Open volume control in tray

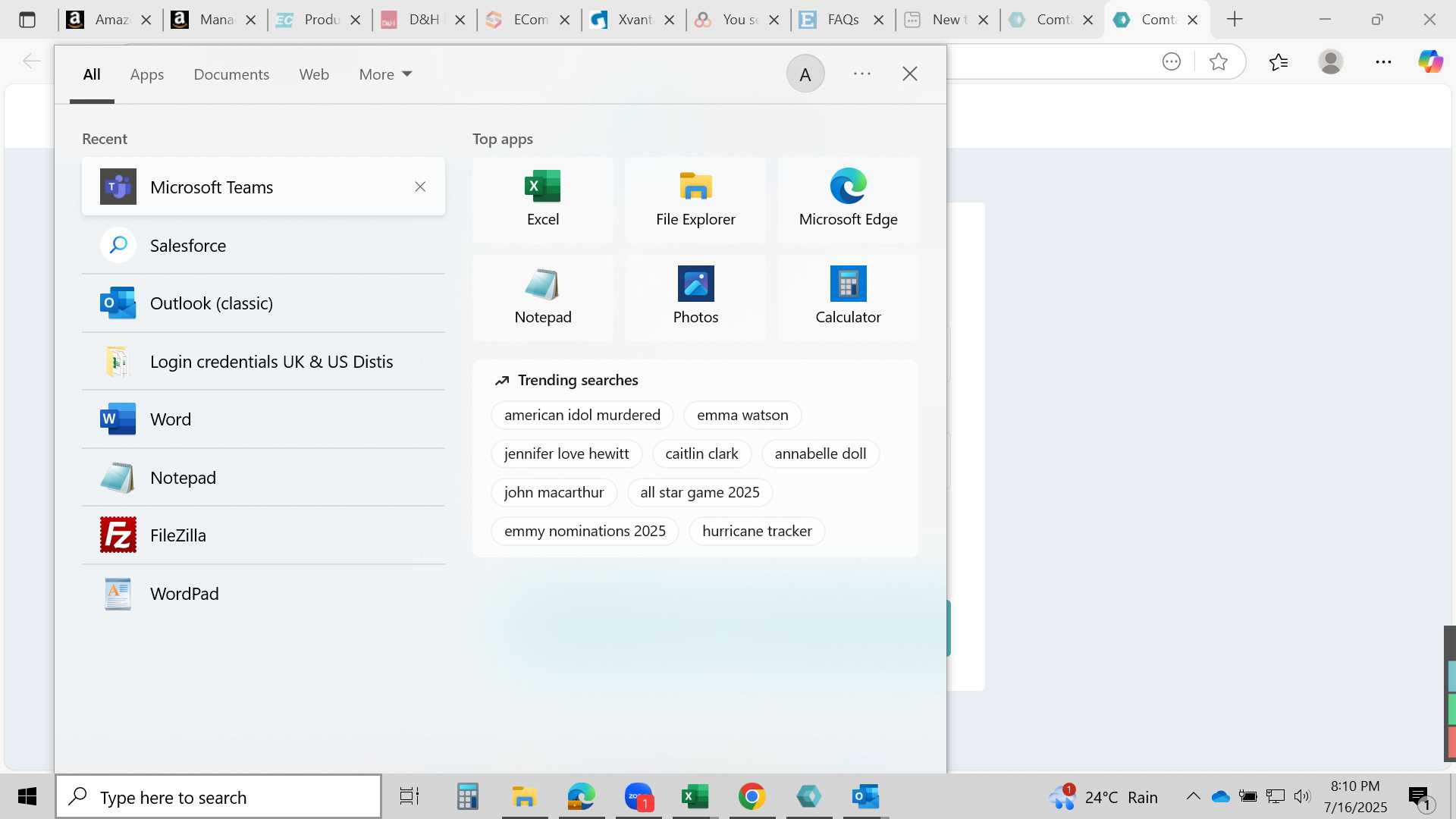[x=1302, y=796]
